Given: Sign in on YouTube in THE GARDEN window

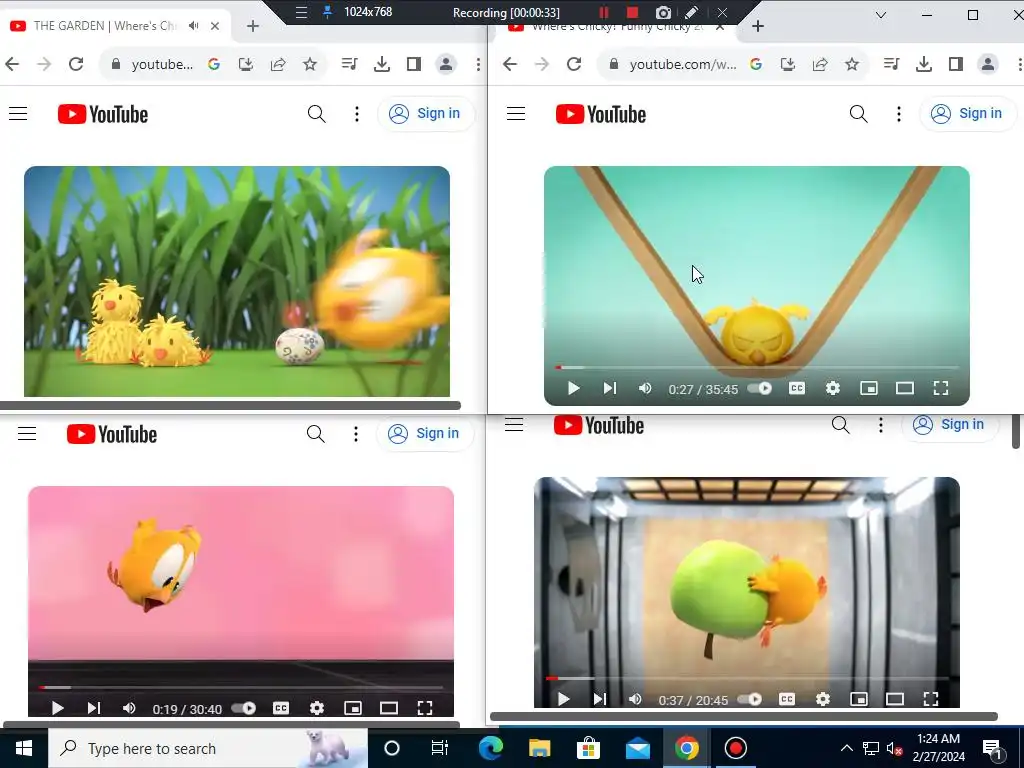Looking at the screenshot, I should click(426, 114).
